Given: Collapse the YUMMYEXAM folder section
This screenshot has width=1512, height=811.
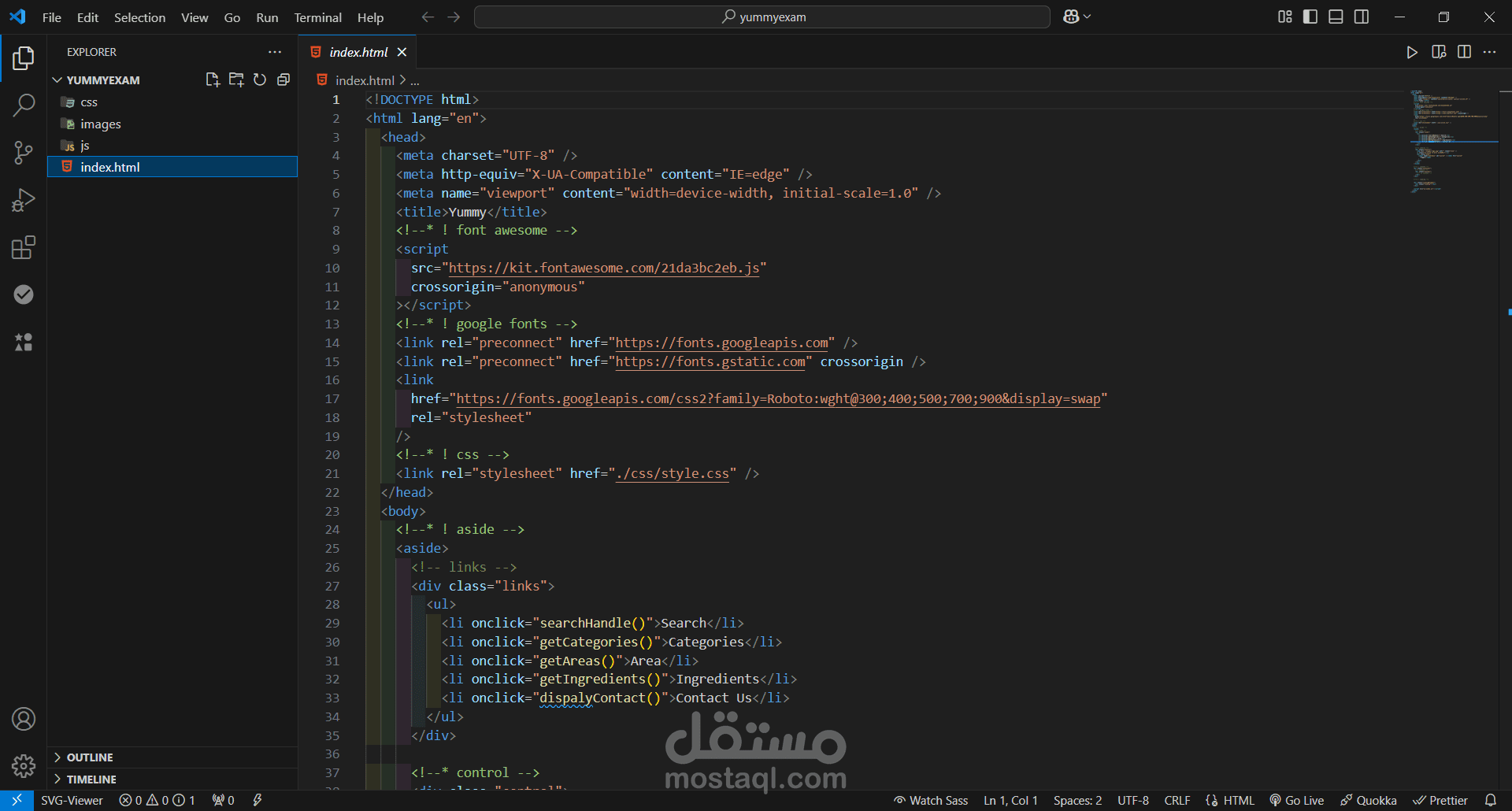Looking at the screenshot, I should click(102, 80).
